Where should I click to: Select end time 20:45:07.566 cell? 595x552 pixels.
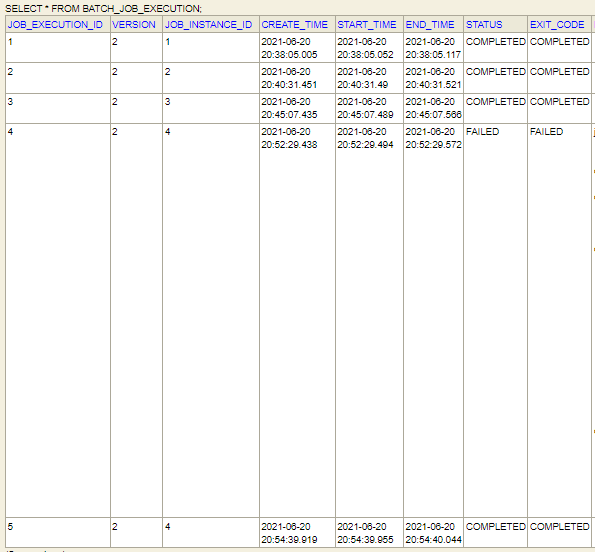click(433, 108)
